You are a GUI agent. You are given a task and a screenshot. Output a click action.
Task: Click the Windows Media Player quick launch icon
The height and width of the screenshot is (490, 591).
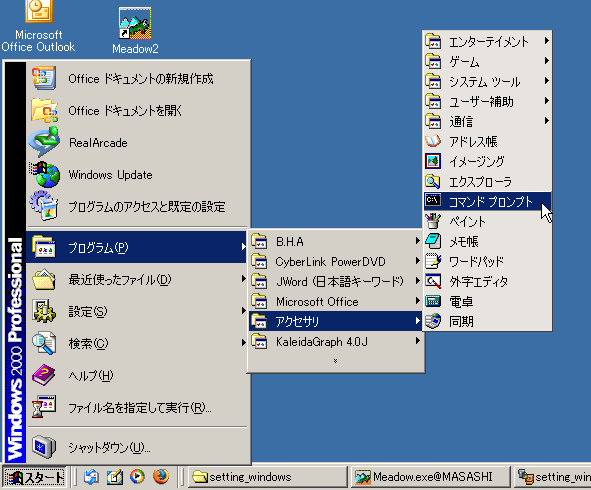pos(138,477)
